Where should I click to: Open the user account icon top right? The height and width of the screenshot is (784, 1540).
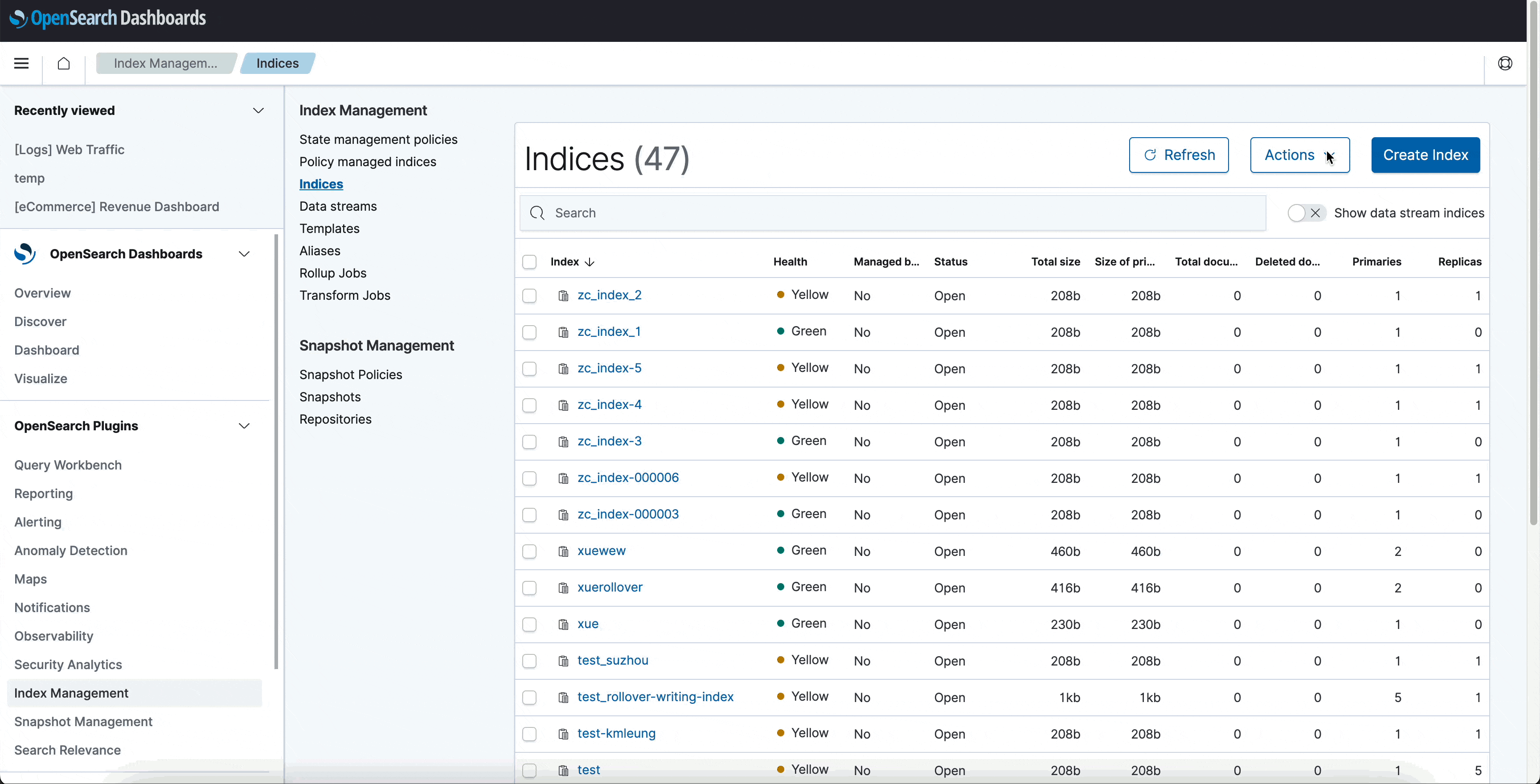[x=1505, y=63]
